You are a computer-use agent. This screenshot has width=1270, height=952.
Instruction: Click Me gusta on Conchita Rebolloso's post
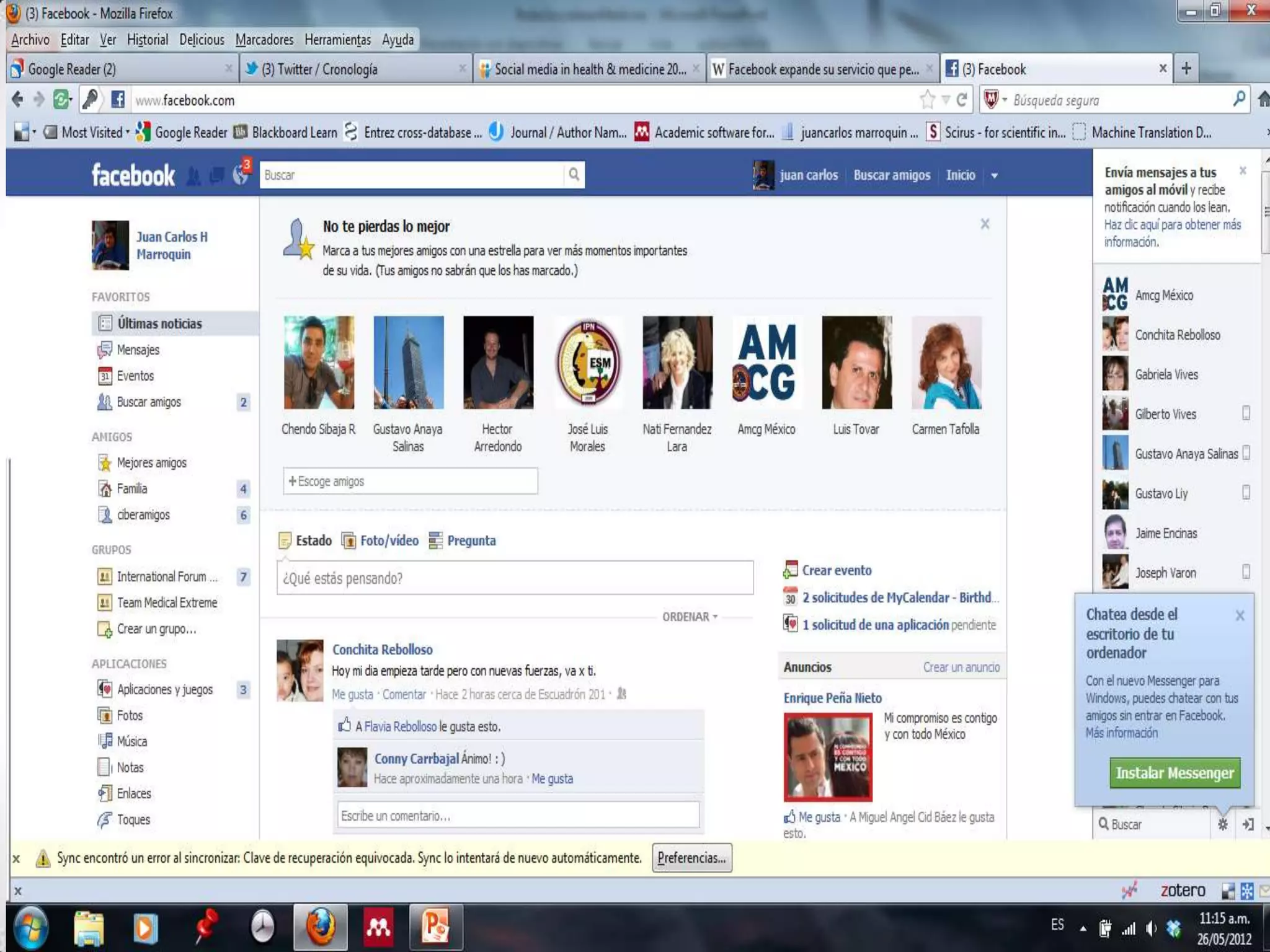pos(352,694)
